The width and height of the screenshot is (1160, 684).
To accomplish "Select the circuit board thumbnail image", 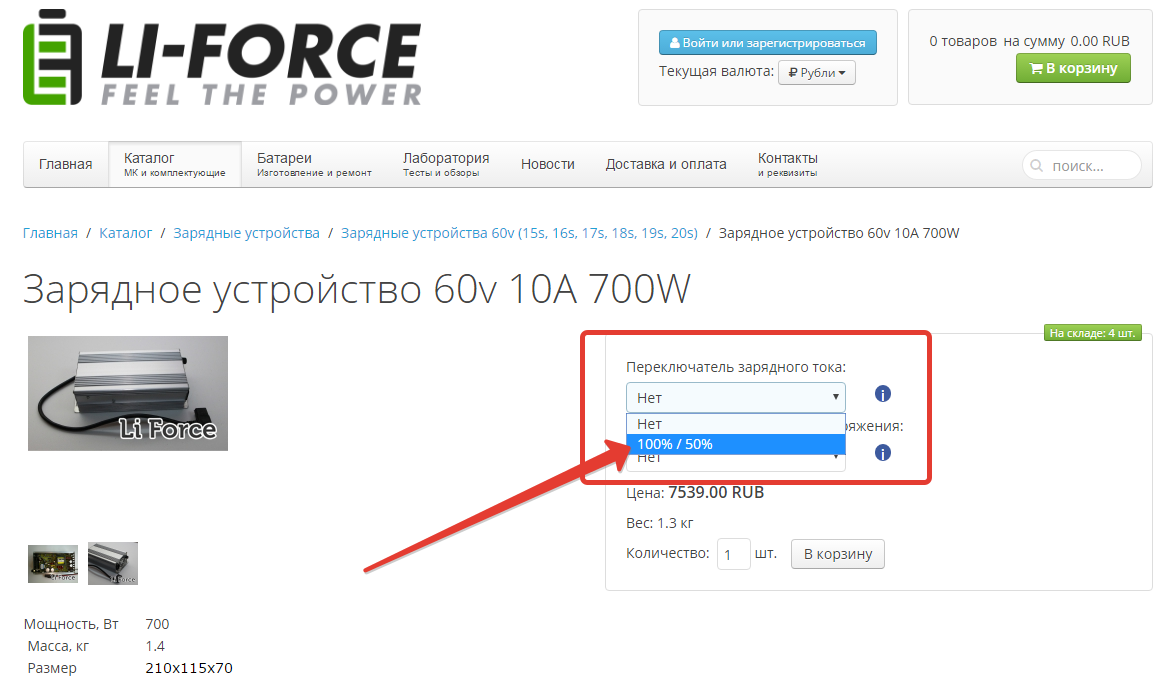I will pyautogui.click(x=53, y=563).
